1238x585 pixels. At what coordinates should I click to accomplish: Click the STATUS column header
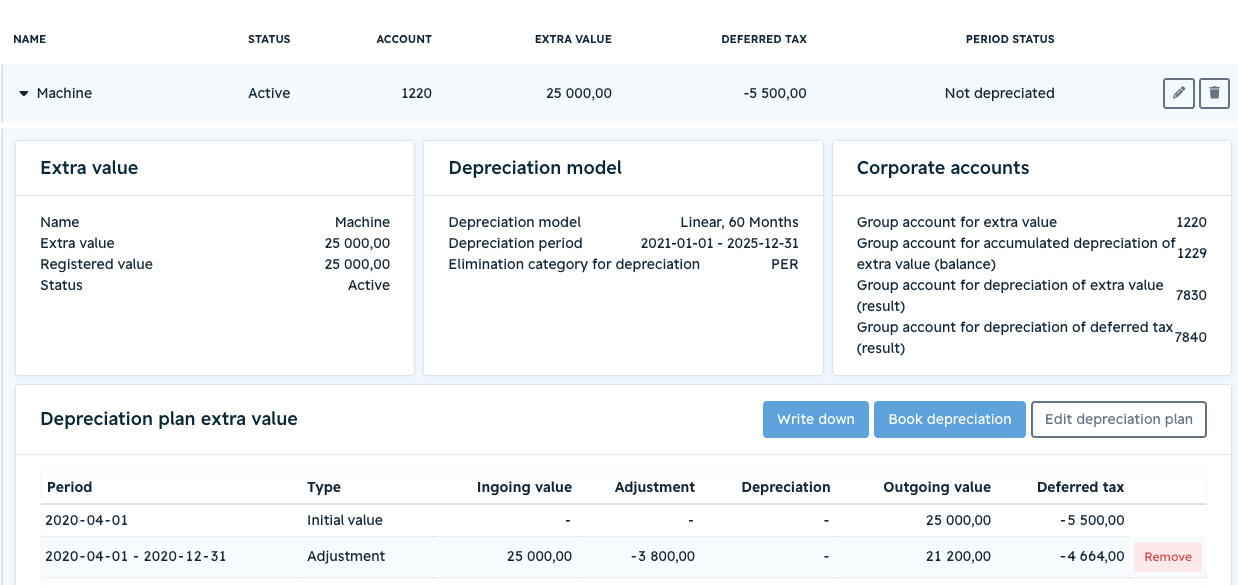pos(269,39)
